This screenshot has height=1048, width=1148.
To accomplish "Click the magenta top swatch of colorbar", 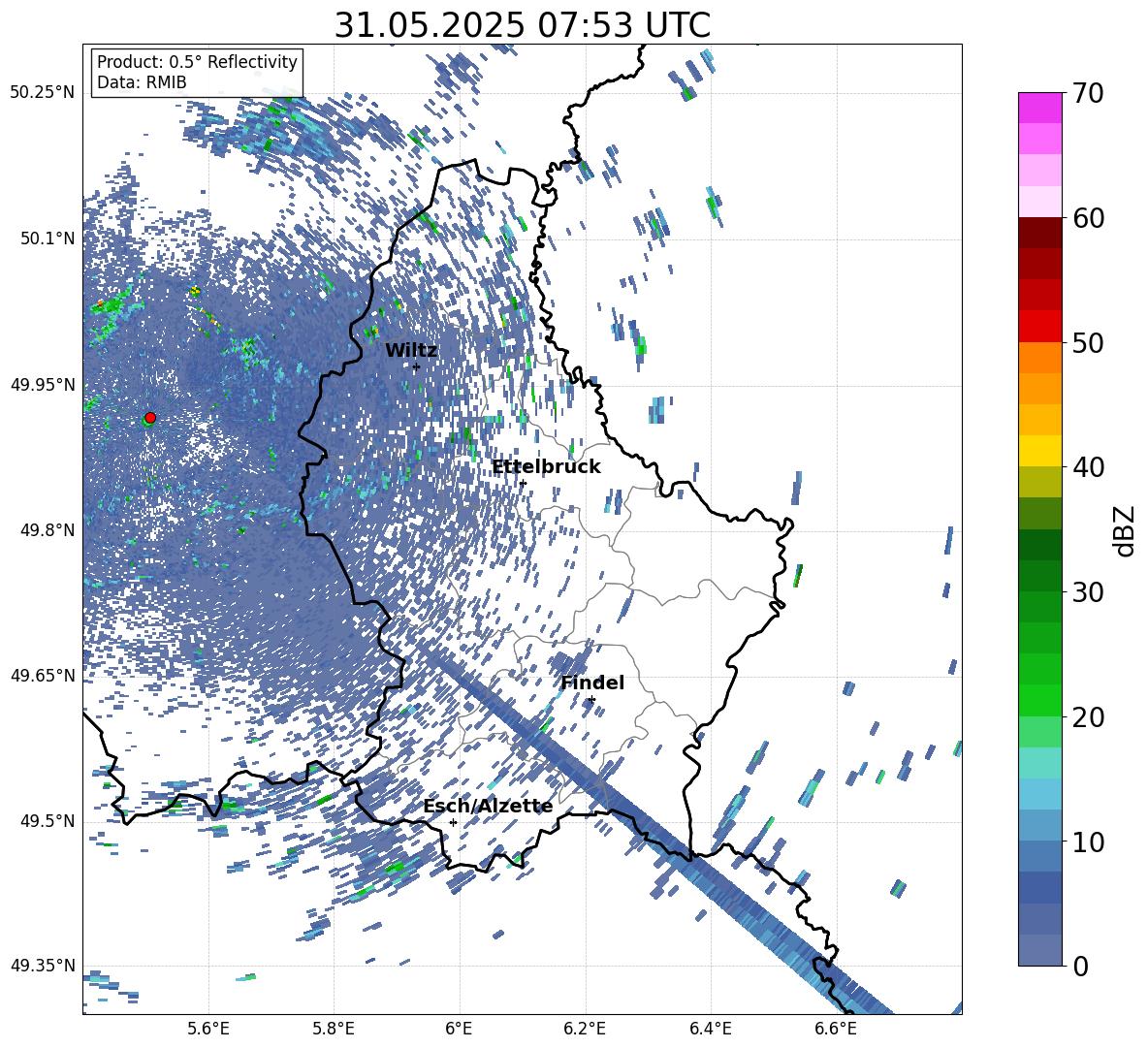I will 1039,109.
